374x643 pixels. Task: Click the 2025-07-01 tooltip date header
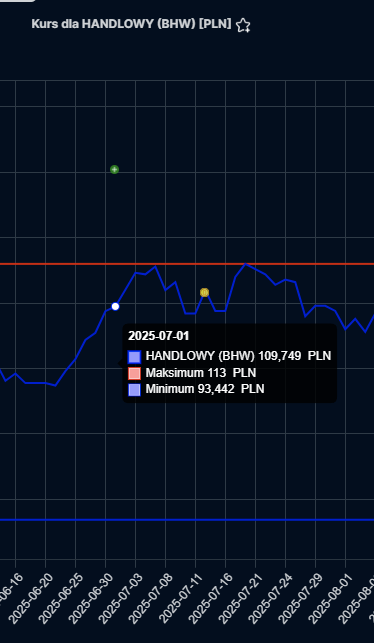point(159,336)
